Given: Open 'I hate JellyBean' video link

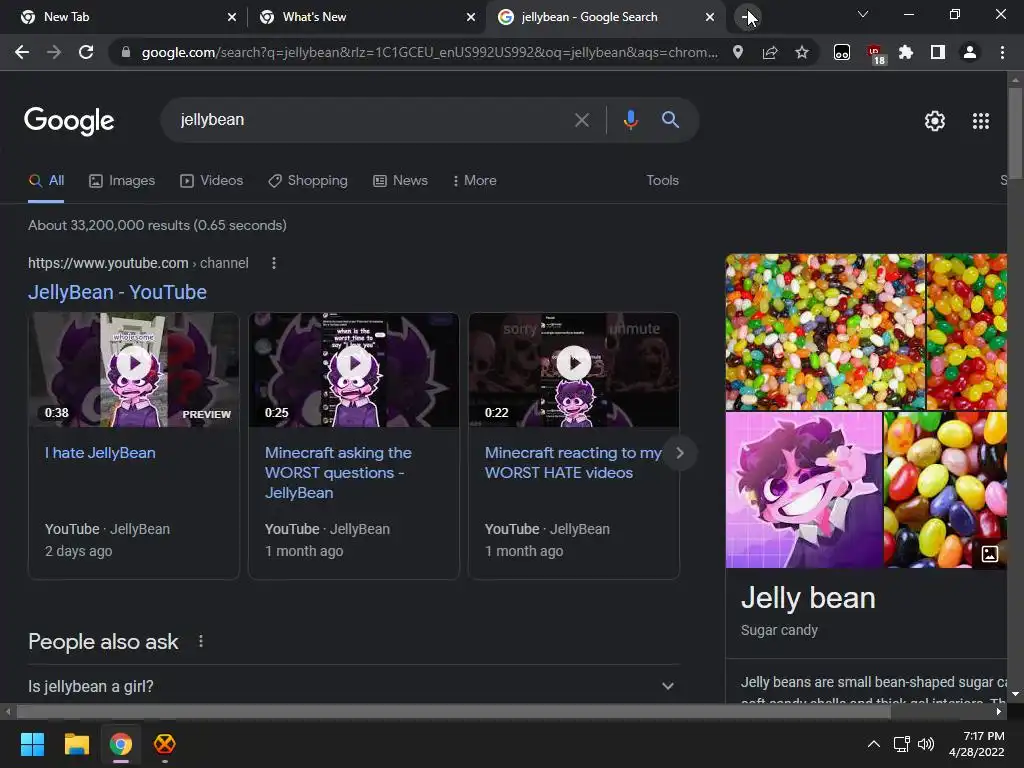Looking at the screenshot, I should (x=100, y=453).
